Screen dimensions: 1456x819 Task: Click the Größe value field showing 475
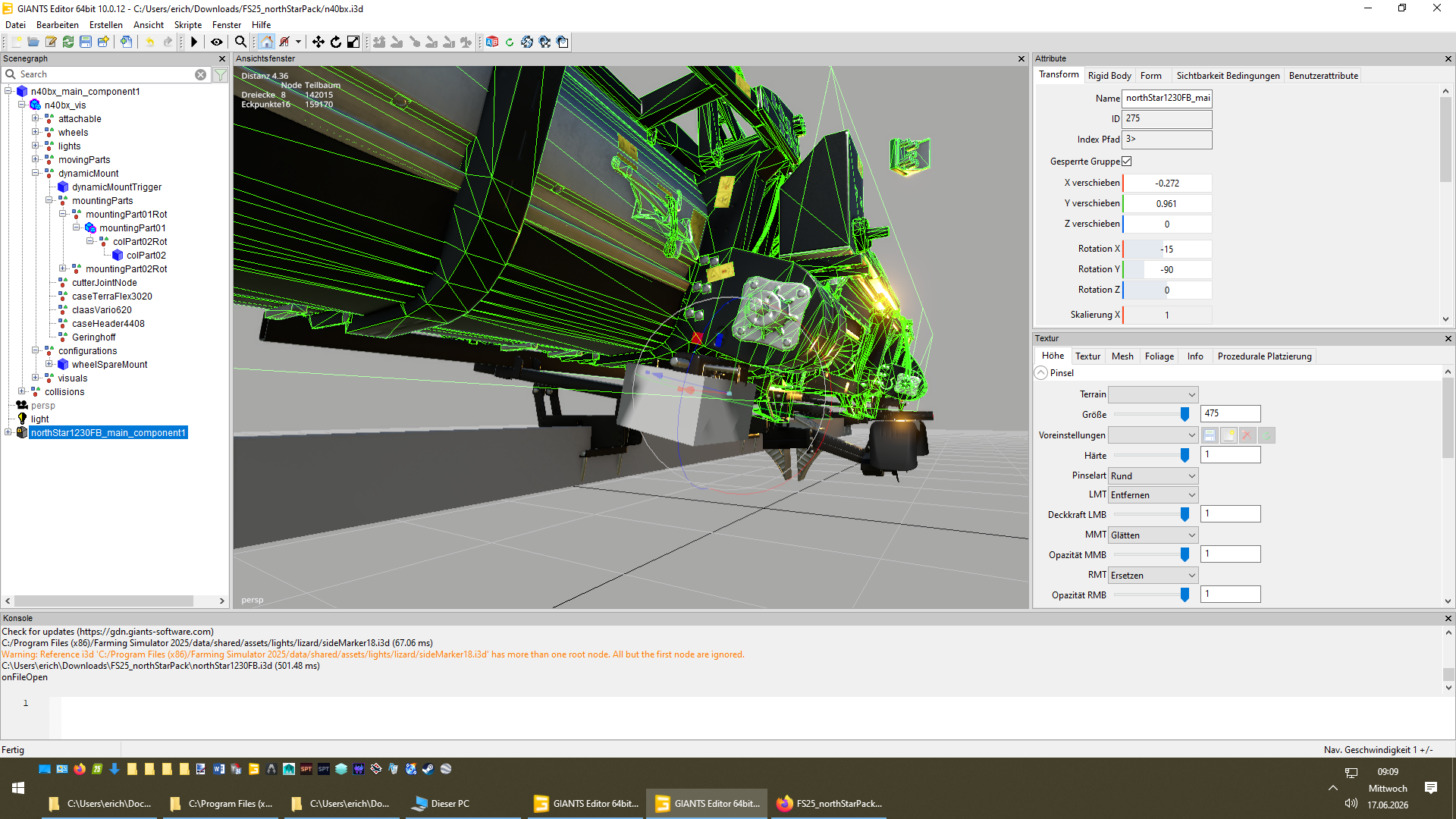point(1230,413)
